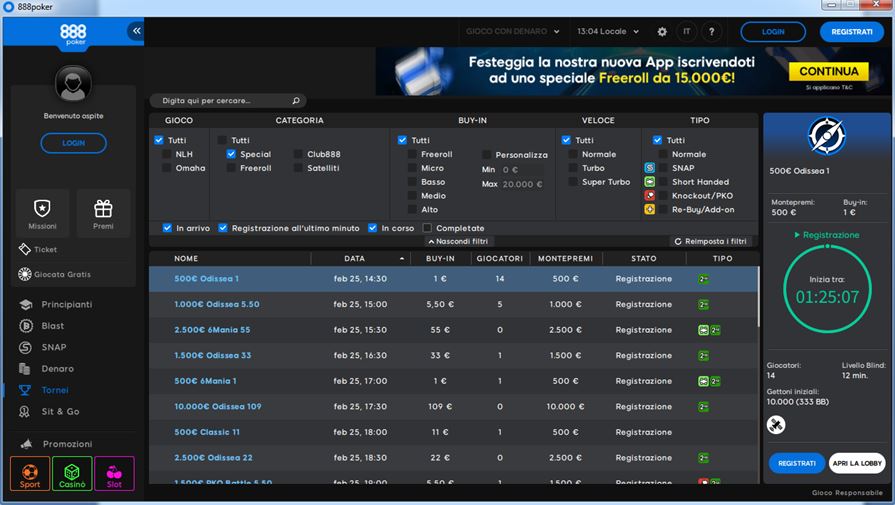Open Sit & Go in the sidebar
Image resolution: width=895 pixels, height=505 pixels.
coord(60,411)
